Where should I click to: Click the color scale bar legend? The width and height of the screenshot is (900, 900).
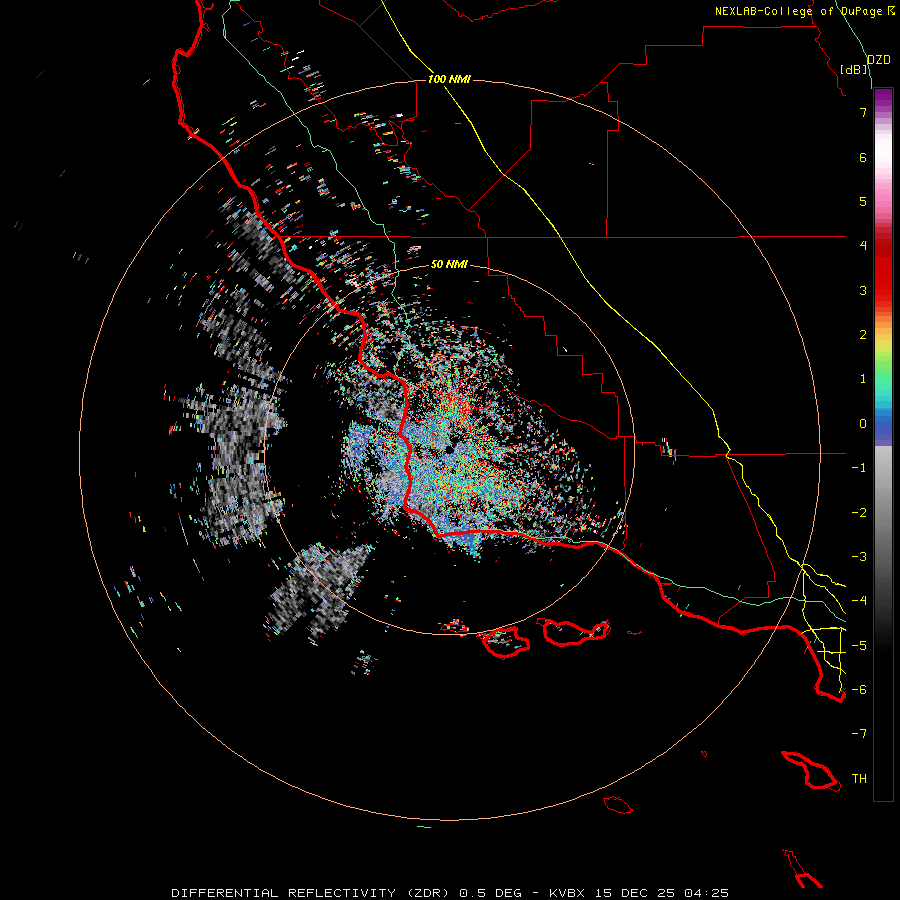click(x=883, y=444)
